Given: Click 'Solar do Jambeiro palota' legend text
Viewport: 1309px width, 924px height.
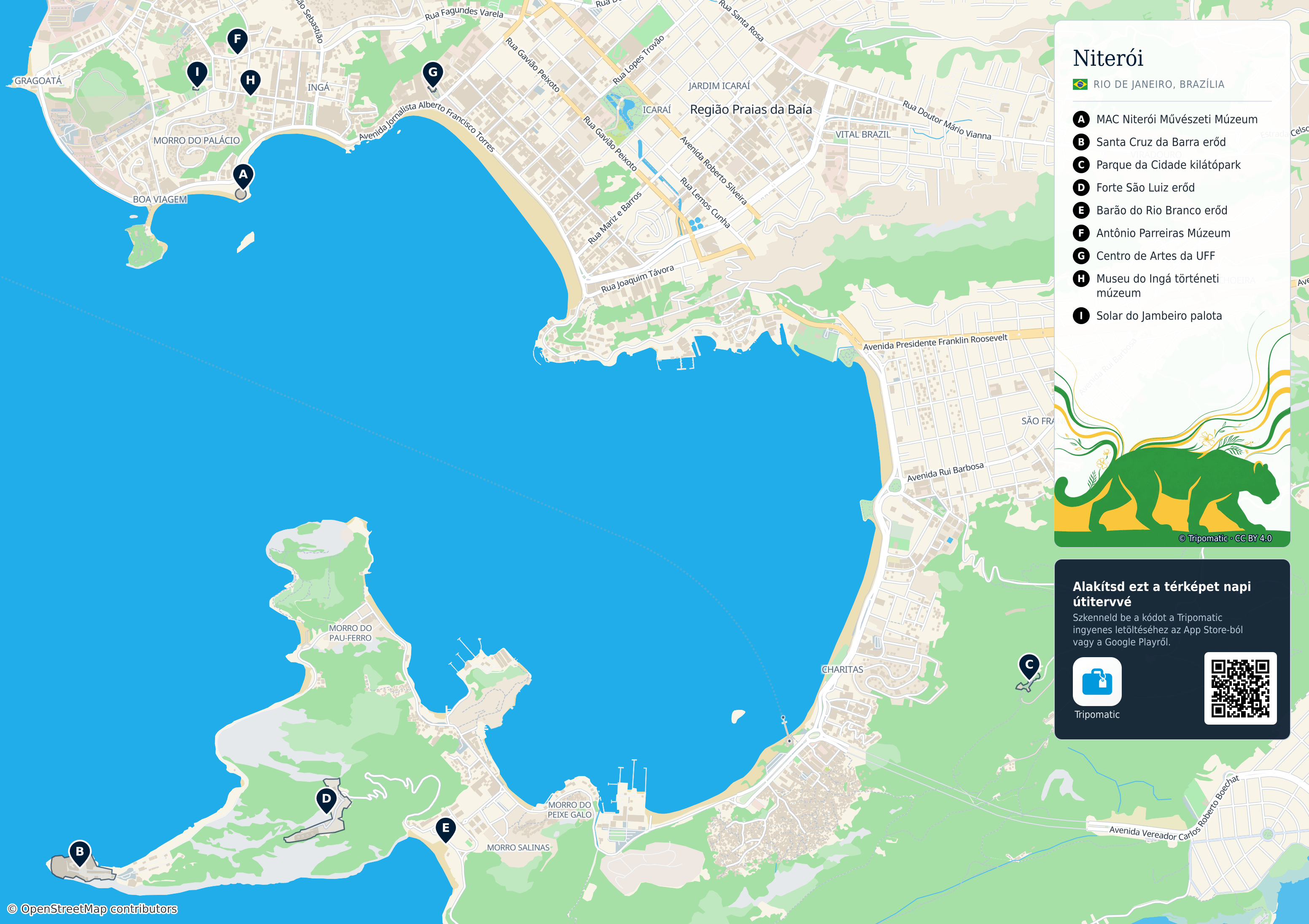Looking at the screenshot, I should (1159, 316).
